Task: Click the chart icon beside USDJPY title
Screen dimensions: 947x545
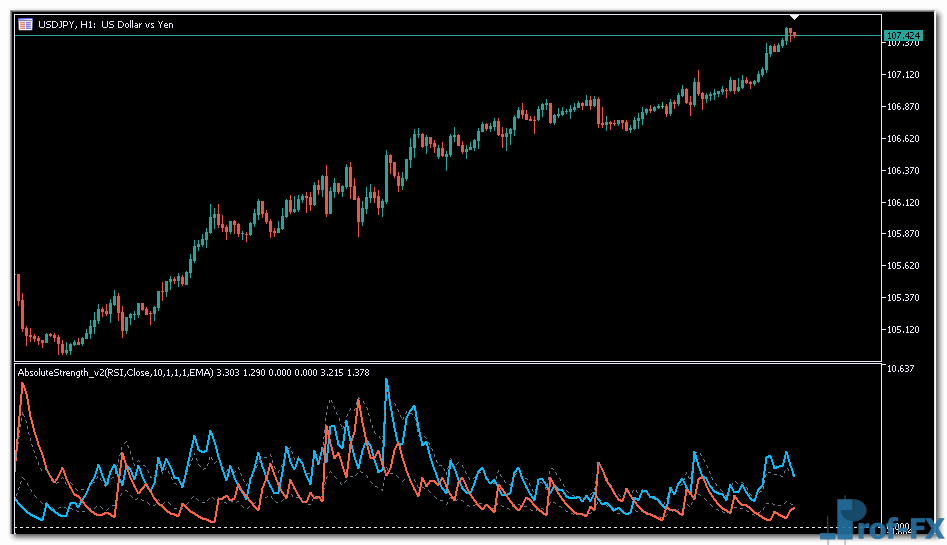Action: pos(24,24)
